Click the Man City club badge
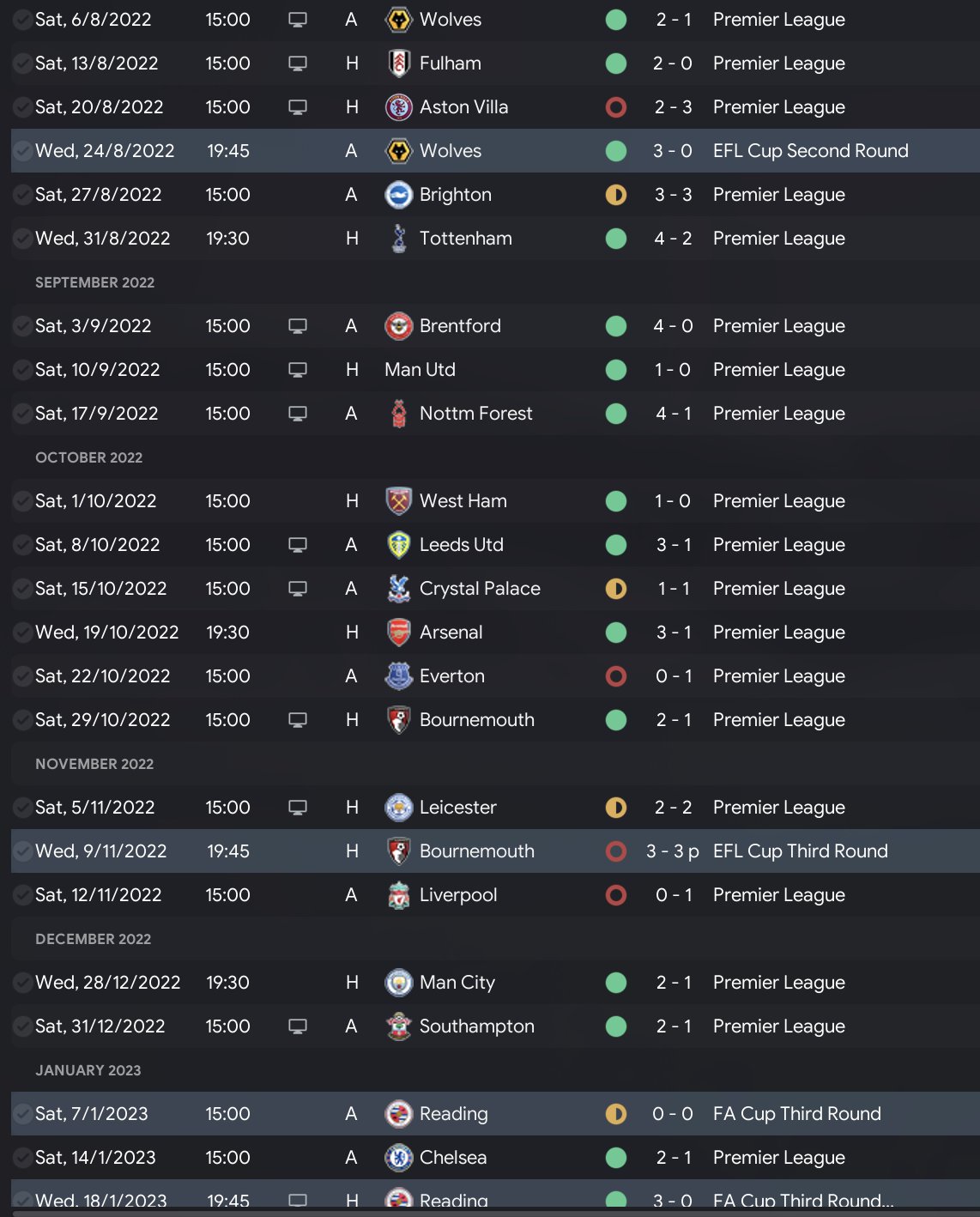This screenshot has width=980, height=1217. pos(398,983)
